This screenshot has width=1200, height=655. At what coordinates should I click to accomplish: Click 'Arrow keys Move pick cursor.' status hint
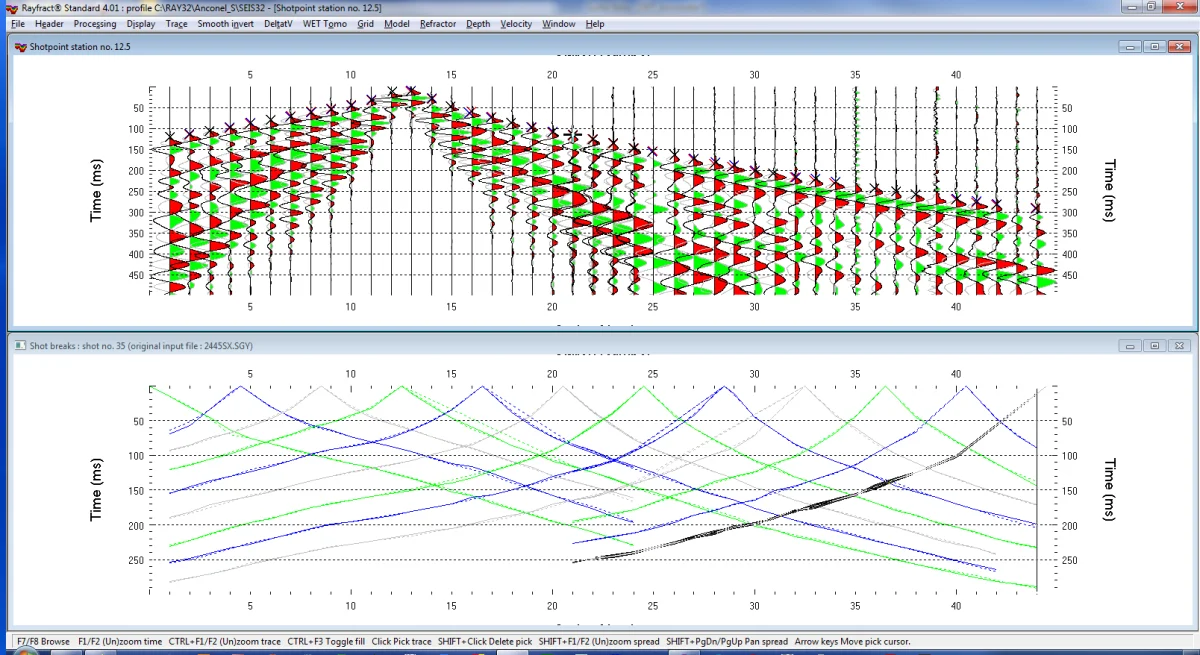tap(853, 641)
